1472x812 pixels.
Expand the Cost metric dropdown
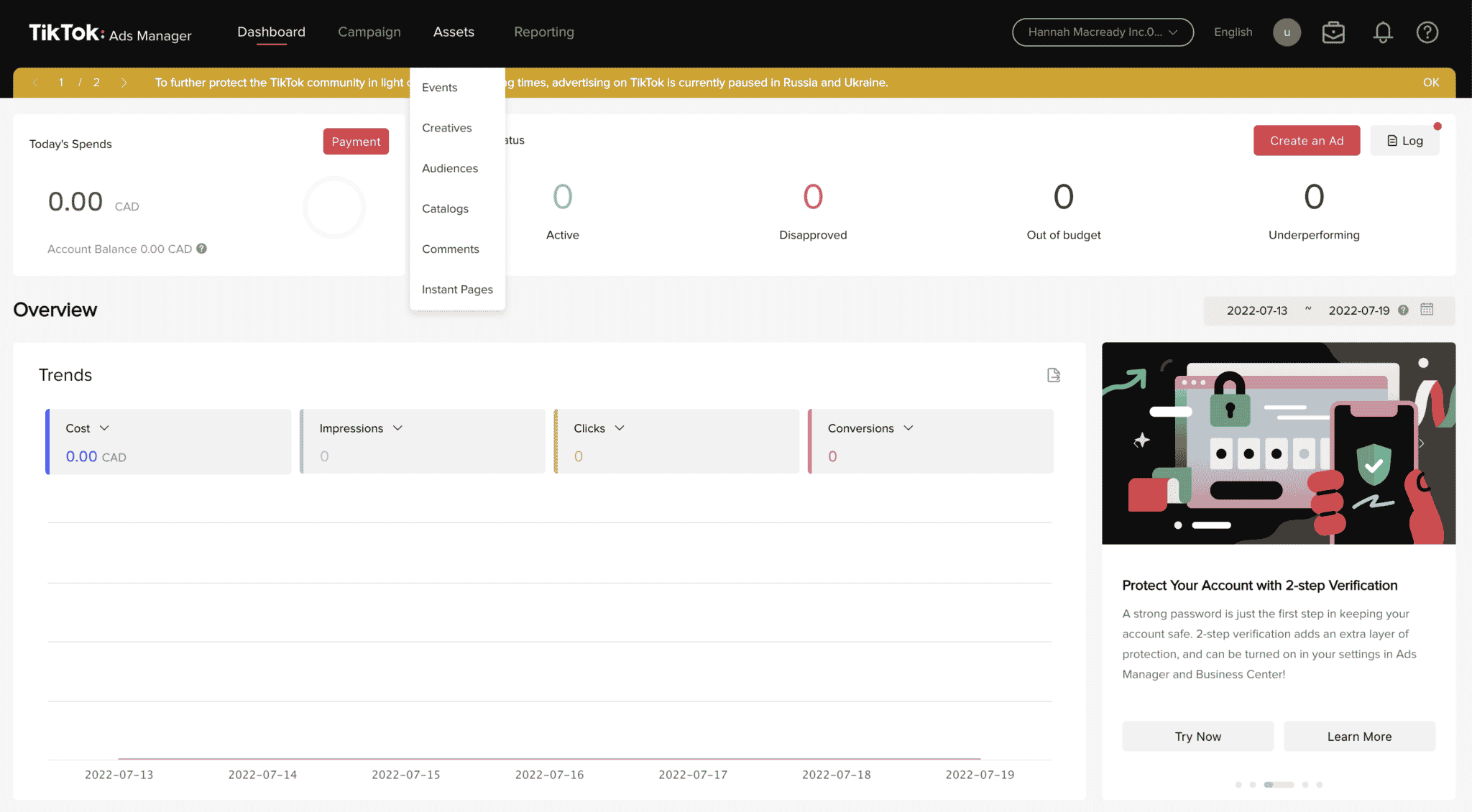coord(104,428)
